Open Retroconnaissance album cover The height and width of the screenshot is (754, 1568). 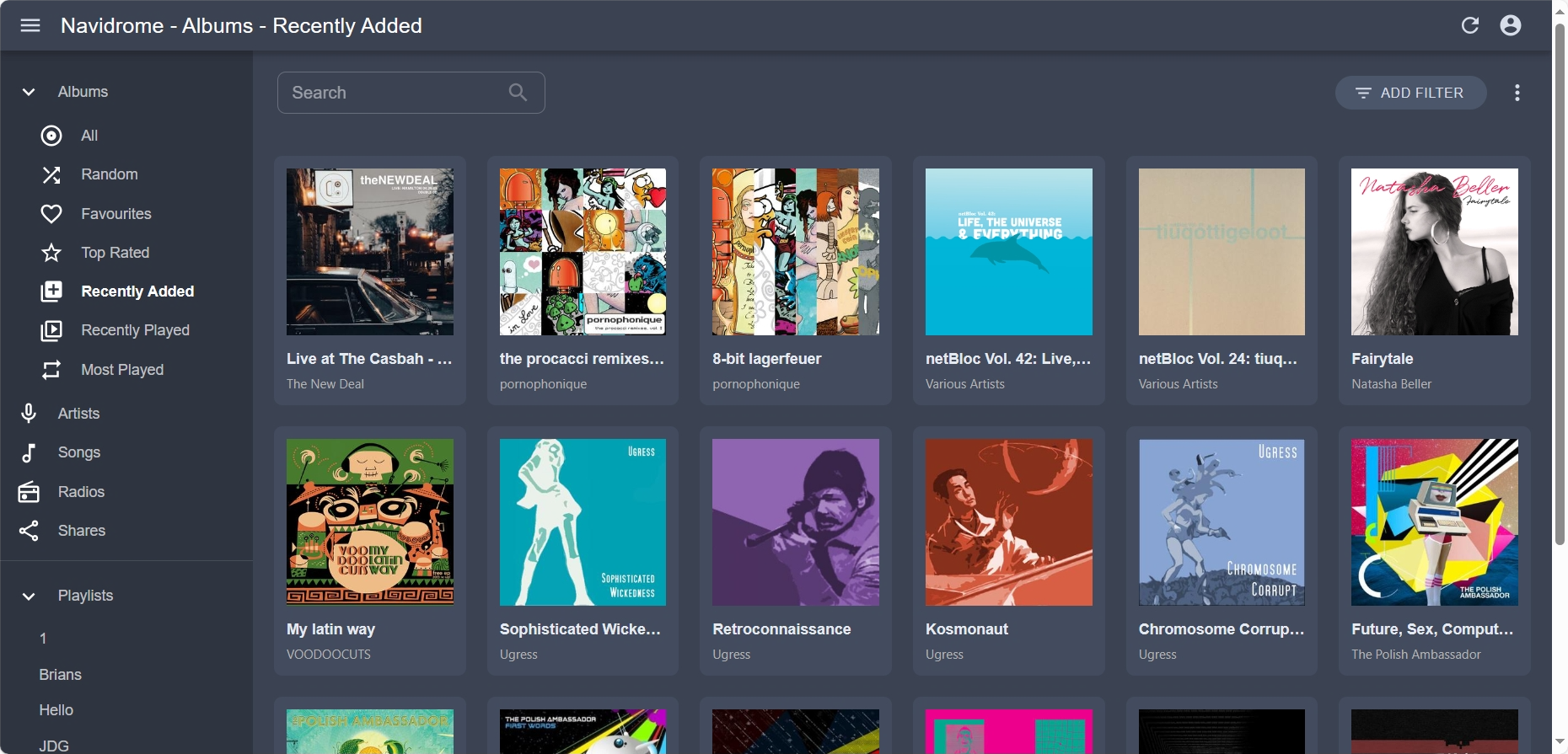coord(796,522)
